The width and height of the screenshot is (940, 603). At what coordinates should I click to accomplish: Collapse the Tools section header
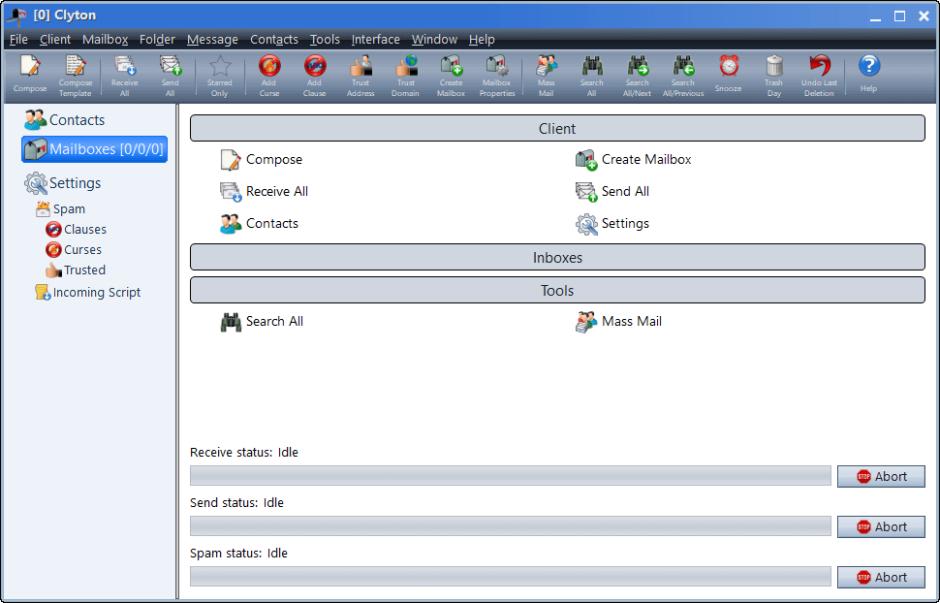click(x=557, y=290)
